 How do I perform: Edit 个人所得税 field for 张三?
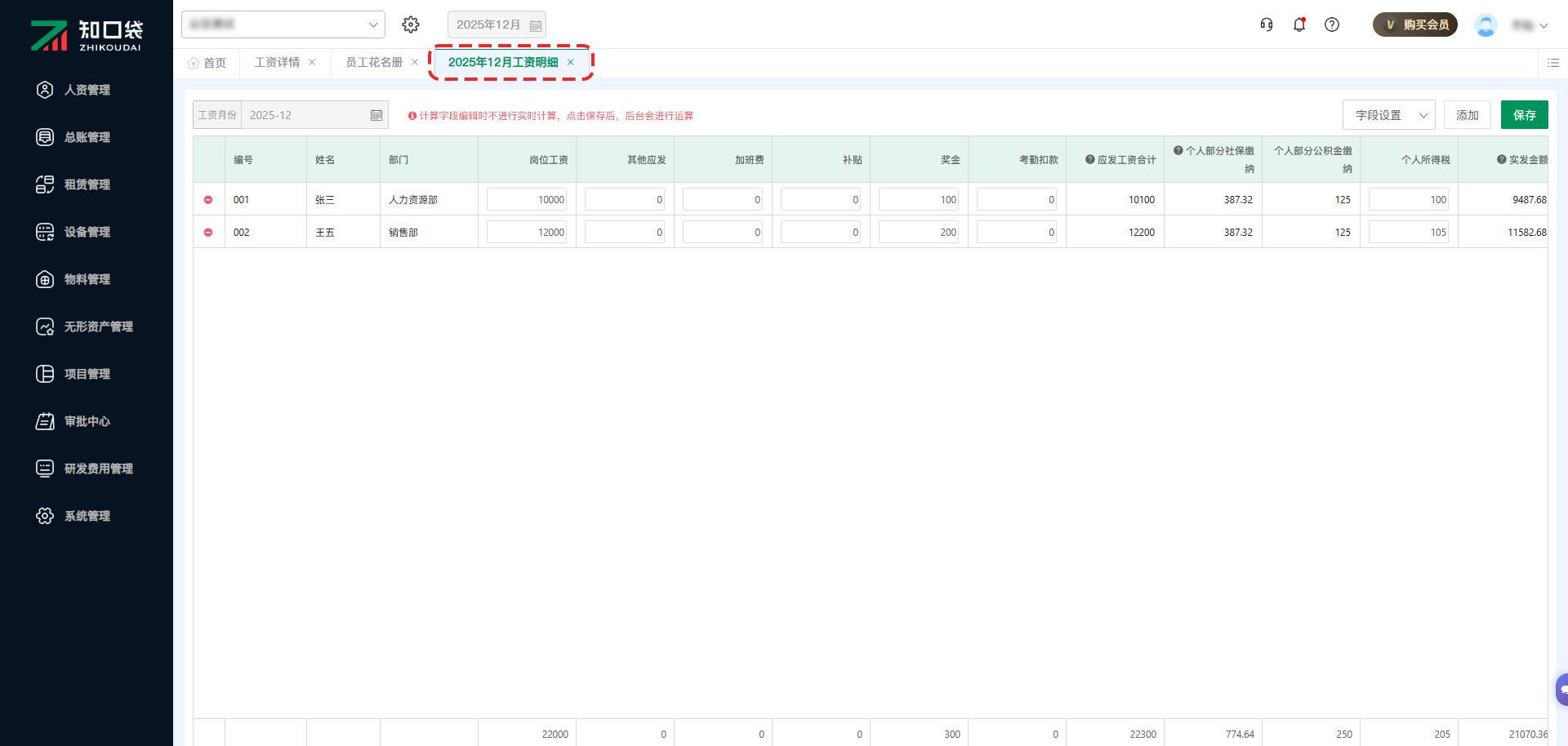[1409, 200]
